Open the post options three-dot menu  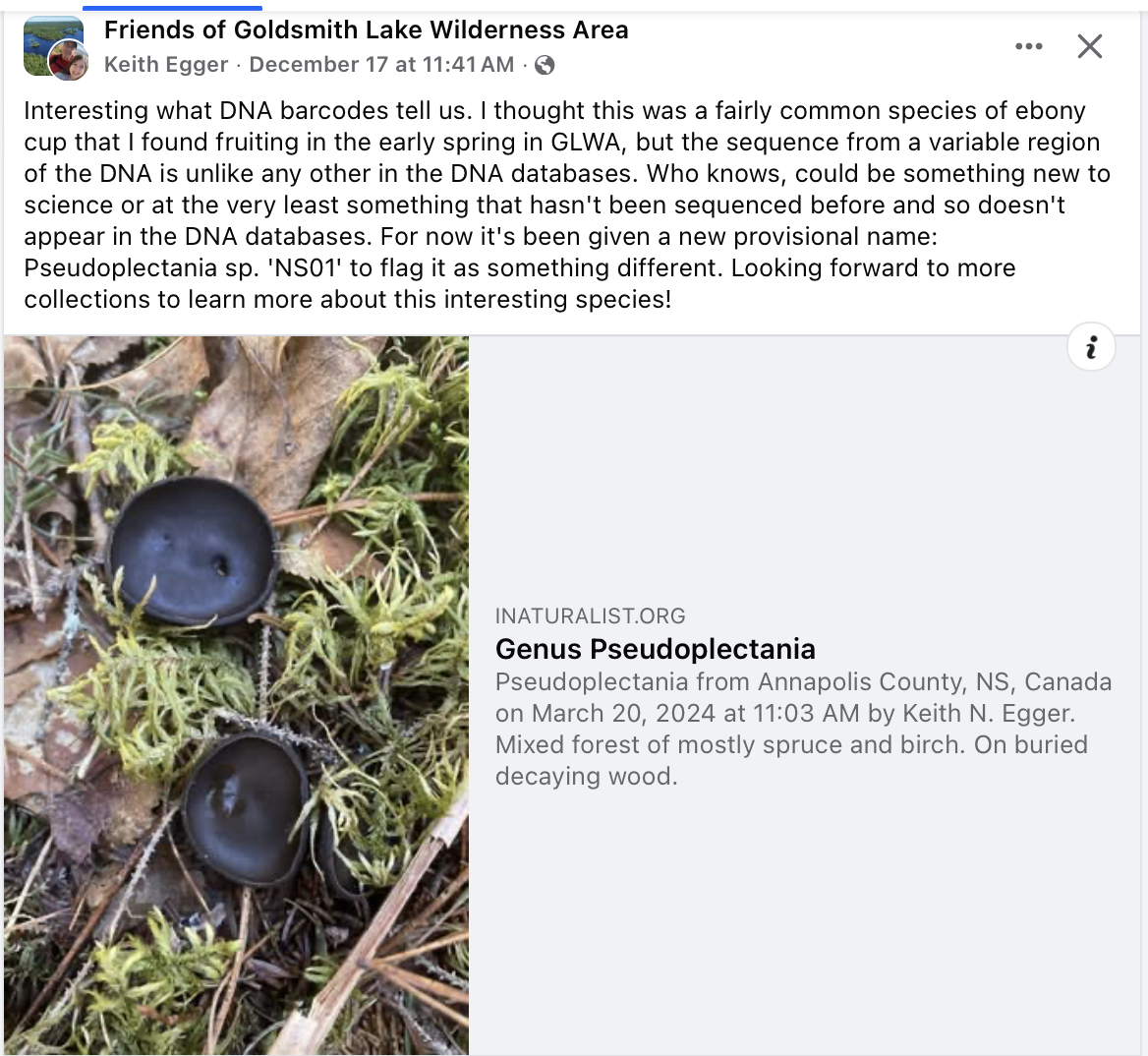[1028, 46]
